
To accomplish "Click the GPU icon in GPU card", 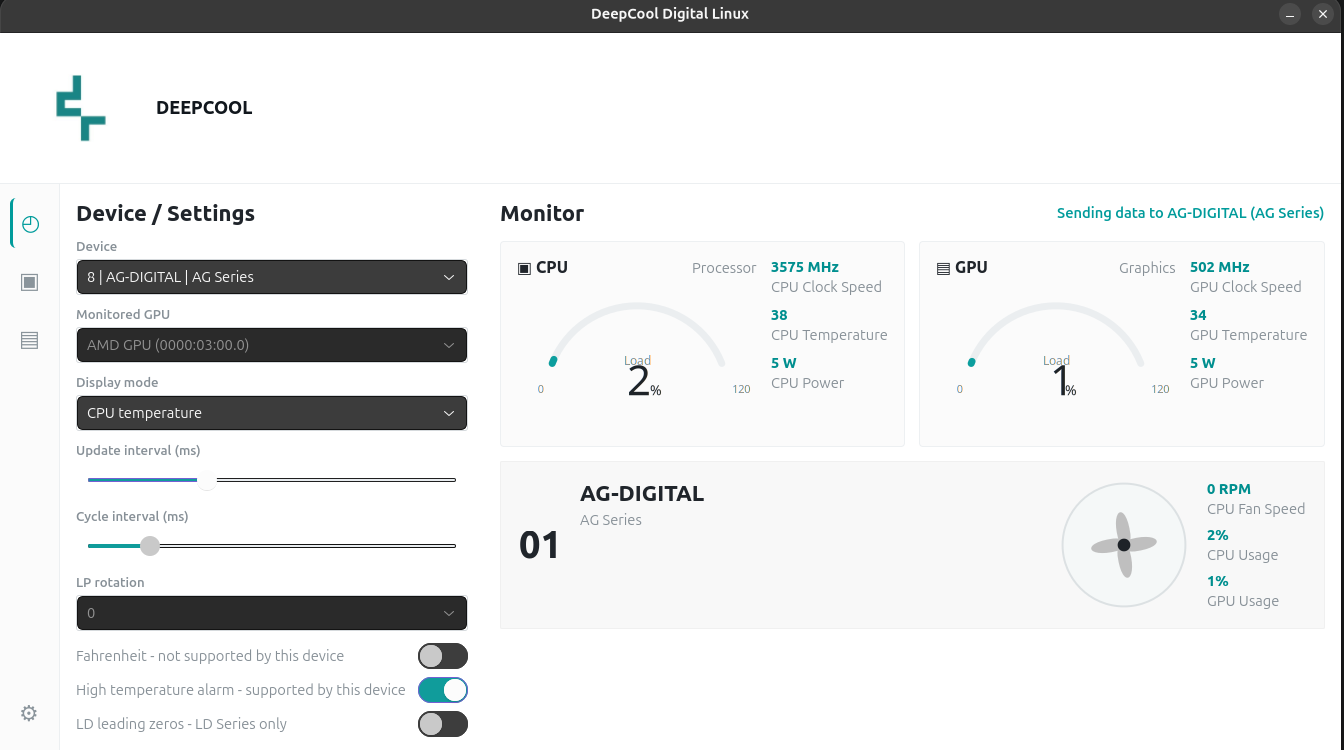I will tap(943, 268).
